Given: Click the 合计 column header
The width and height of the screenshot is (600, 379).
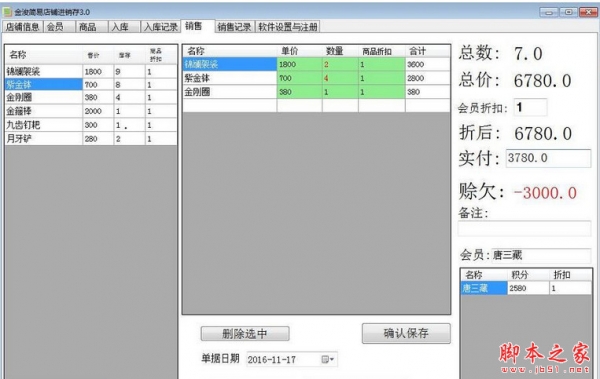Looking at the screenshot, I should [427, 51].
